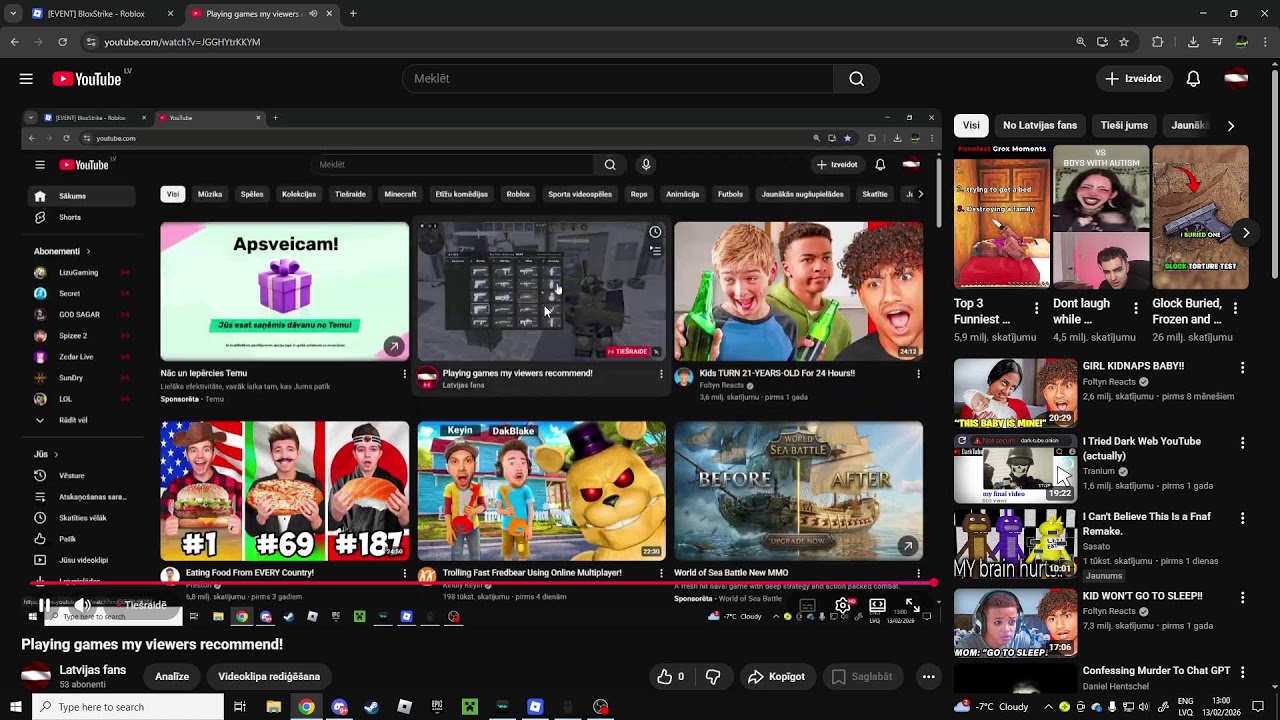Viewport: 1280px width, 720px height.
Task: Toggle theater mode in player
Action: tap(877, 605)
